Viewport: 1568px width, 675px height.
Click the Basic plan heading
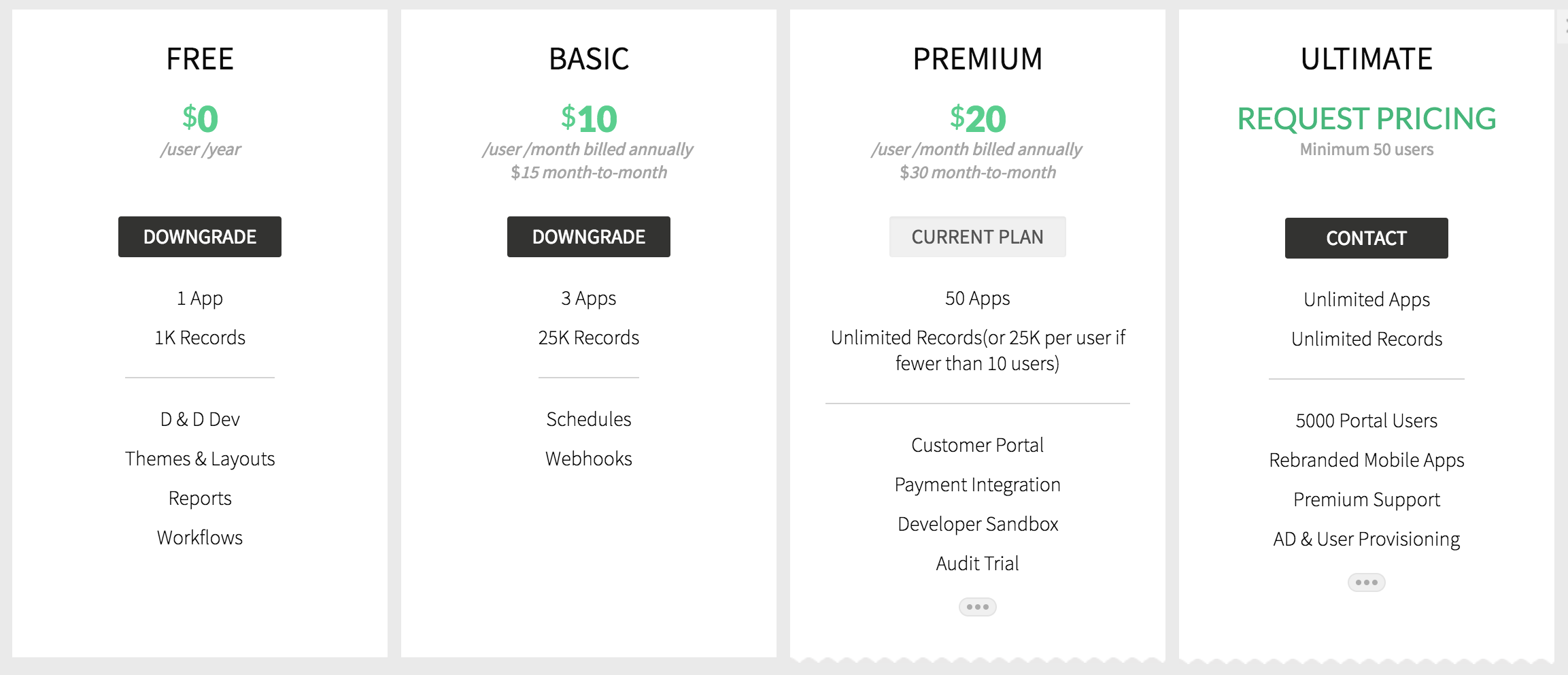[x=589, y=59]
